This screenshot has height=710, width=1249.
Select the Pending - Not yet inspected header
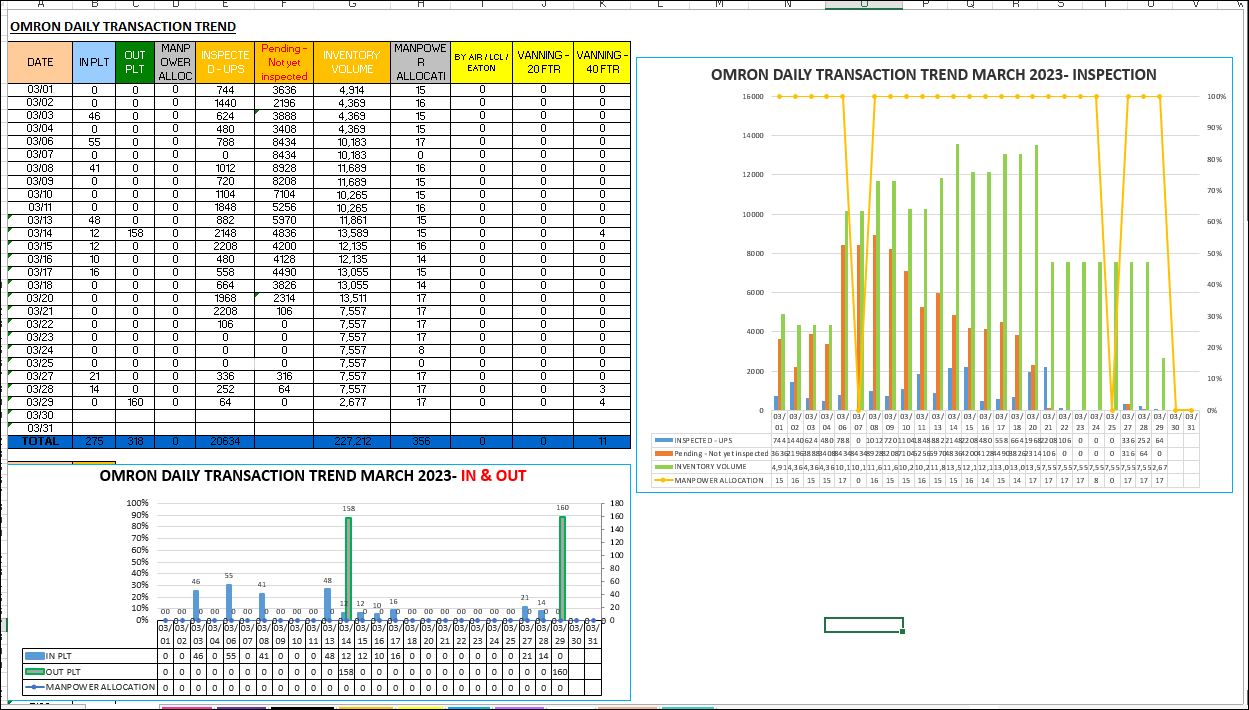pos(284,62)
